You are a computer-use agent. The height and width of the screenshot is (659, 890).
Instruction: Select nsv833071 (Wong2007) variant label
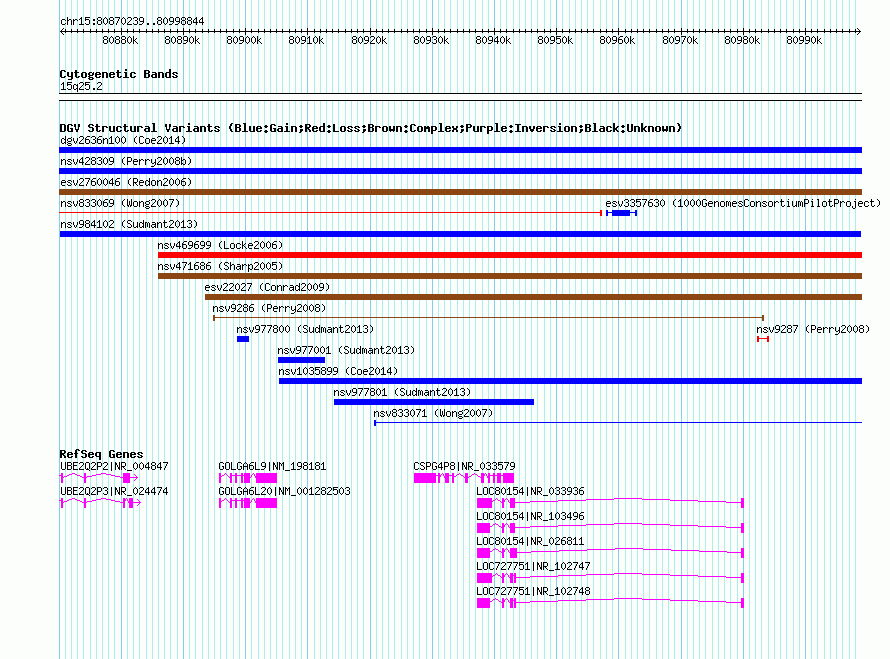[x=433, y=413]
